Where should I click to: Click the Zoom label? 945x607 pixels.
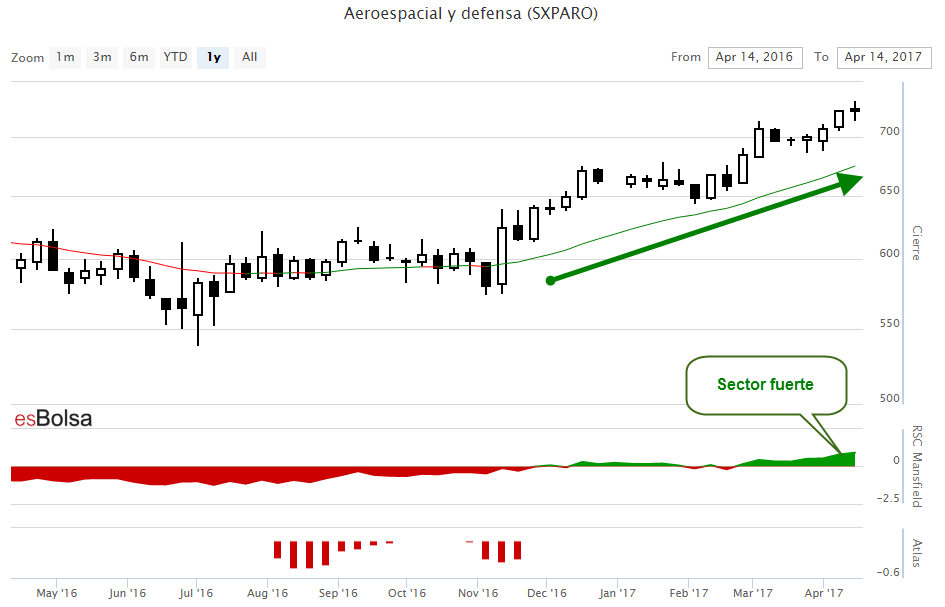(x=28, y=58)
